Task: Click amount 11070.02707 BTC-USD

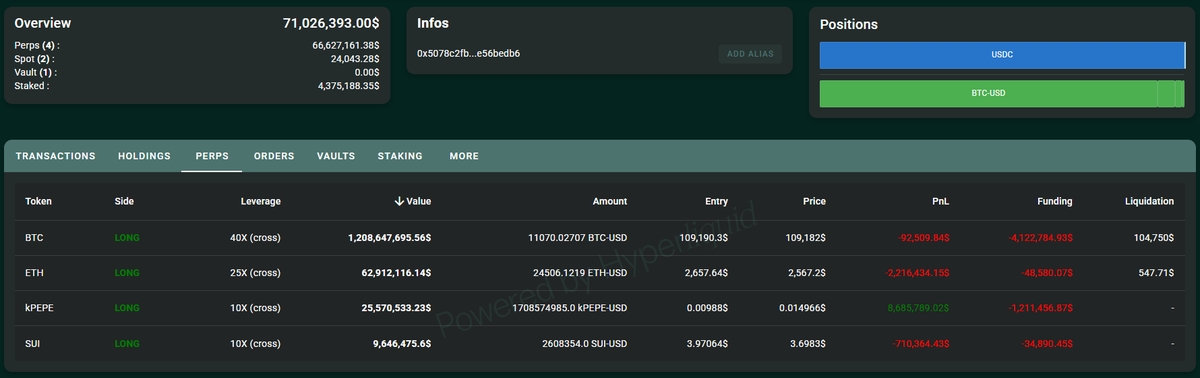Action: [577, 238]
